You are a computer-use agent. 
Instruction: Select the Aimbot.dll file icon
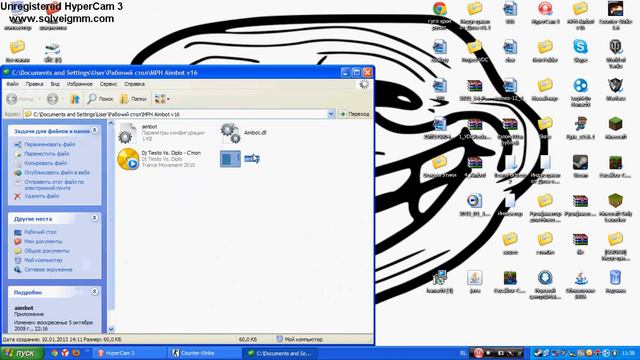pos(230,133)
